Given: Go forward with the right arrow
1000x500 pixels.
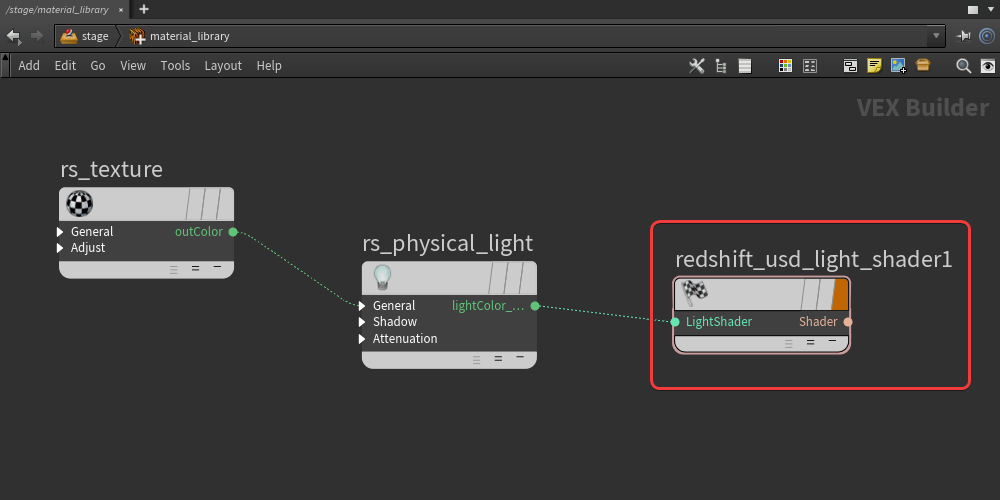Looking at the screenshot, I should 37,36.
